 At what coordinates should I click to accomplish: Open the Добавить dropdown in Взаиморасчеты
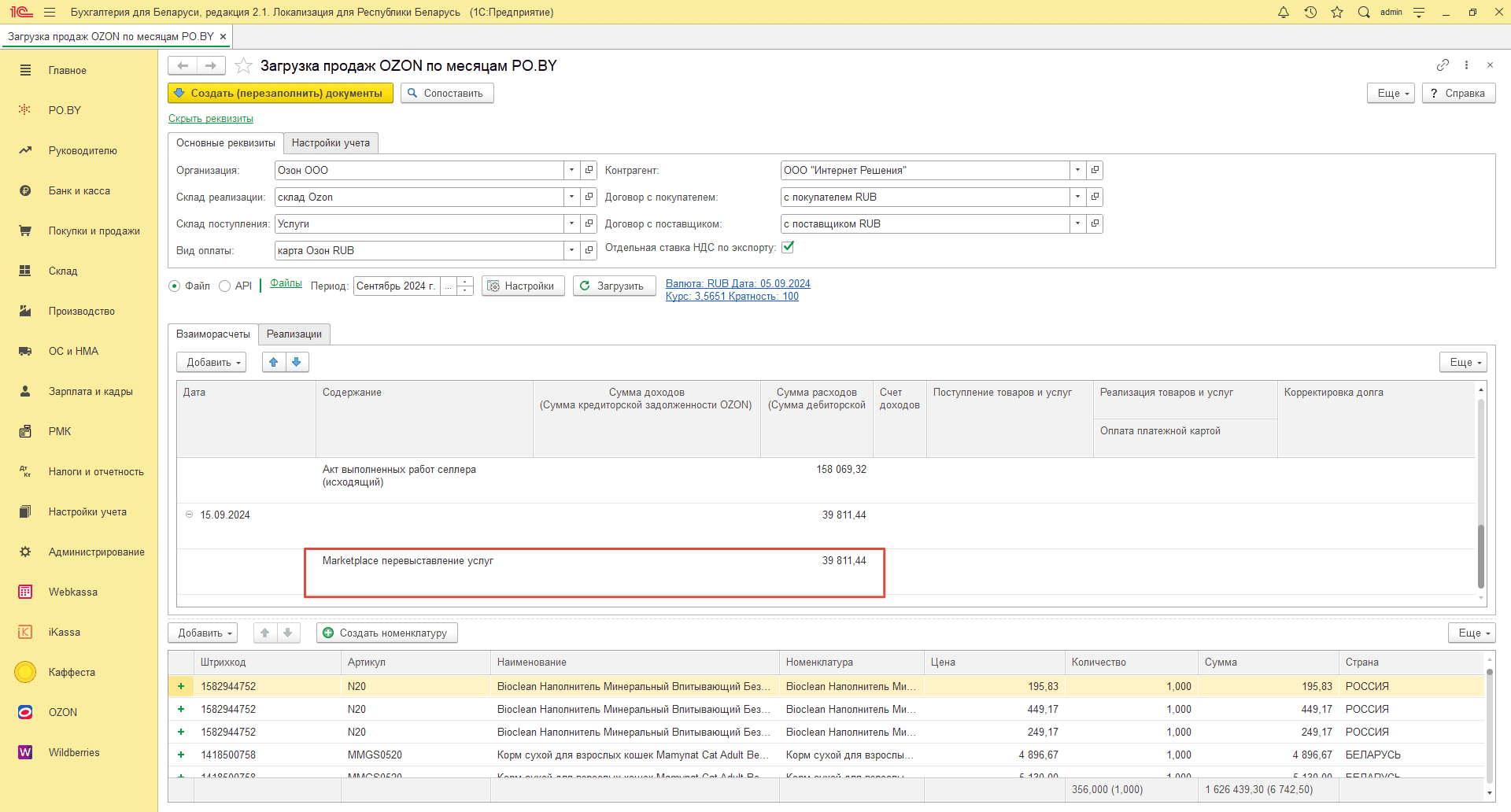(212, 362)
